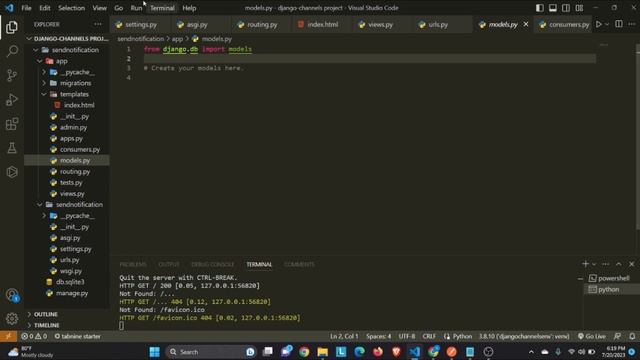Open Google Chrome from the taskbar

[304, 352]
